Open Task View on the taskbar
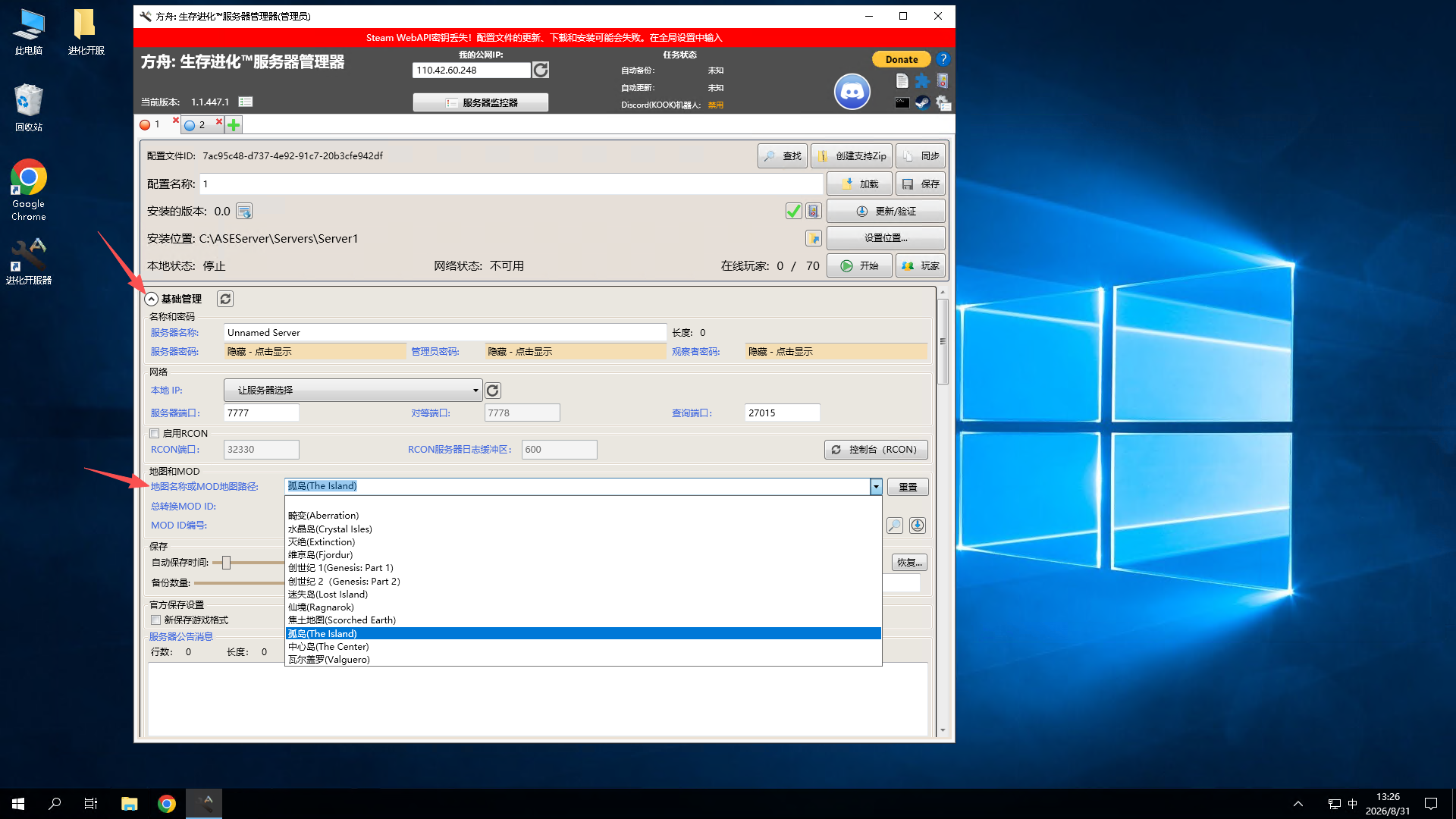The height and width of the screenshot is (819, 1456). tap(91, 804)
